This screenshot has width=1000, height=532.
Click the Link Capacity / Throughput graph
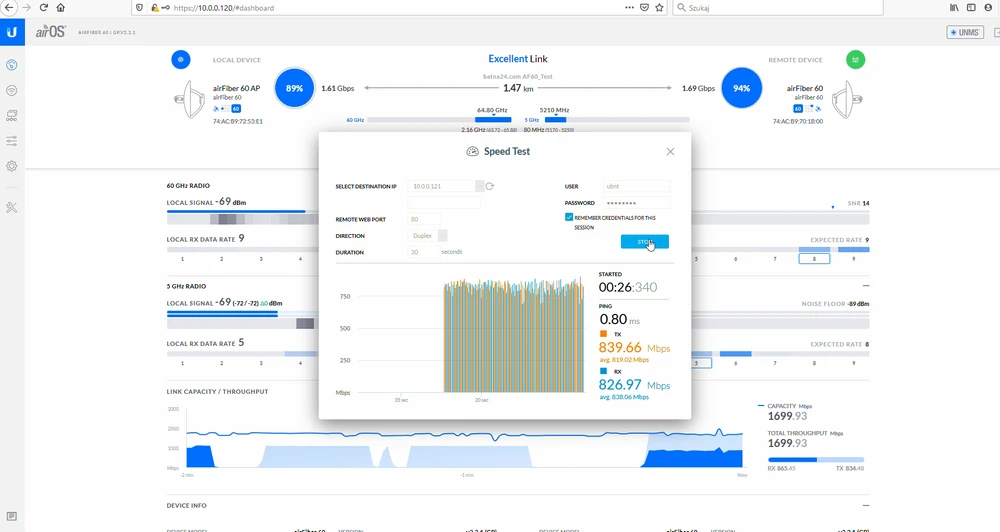click(466, 440)
